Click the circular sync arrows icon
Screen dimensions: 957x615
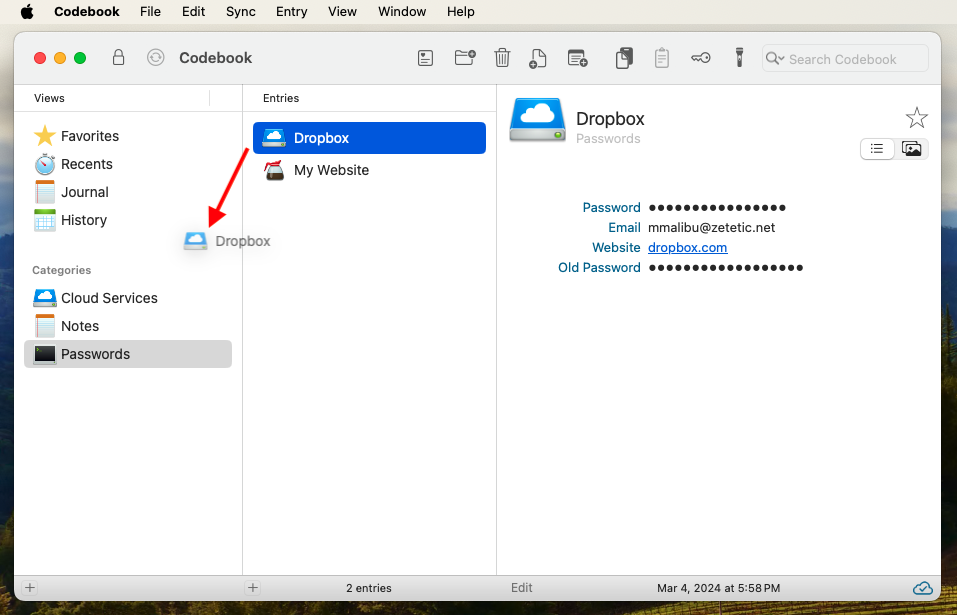[156, 58]
